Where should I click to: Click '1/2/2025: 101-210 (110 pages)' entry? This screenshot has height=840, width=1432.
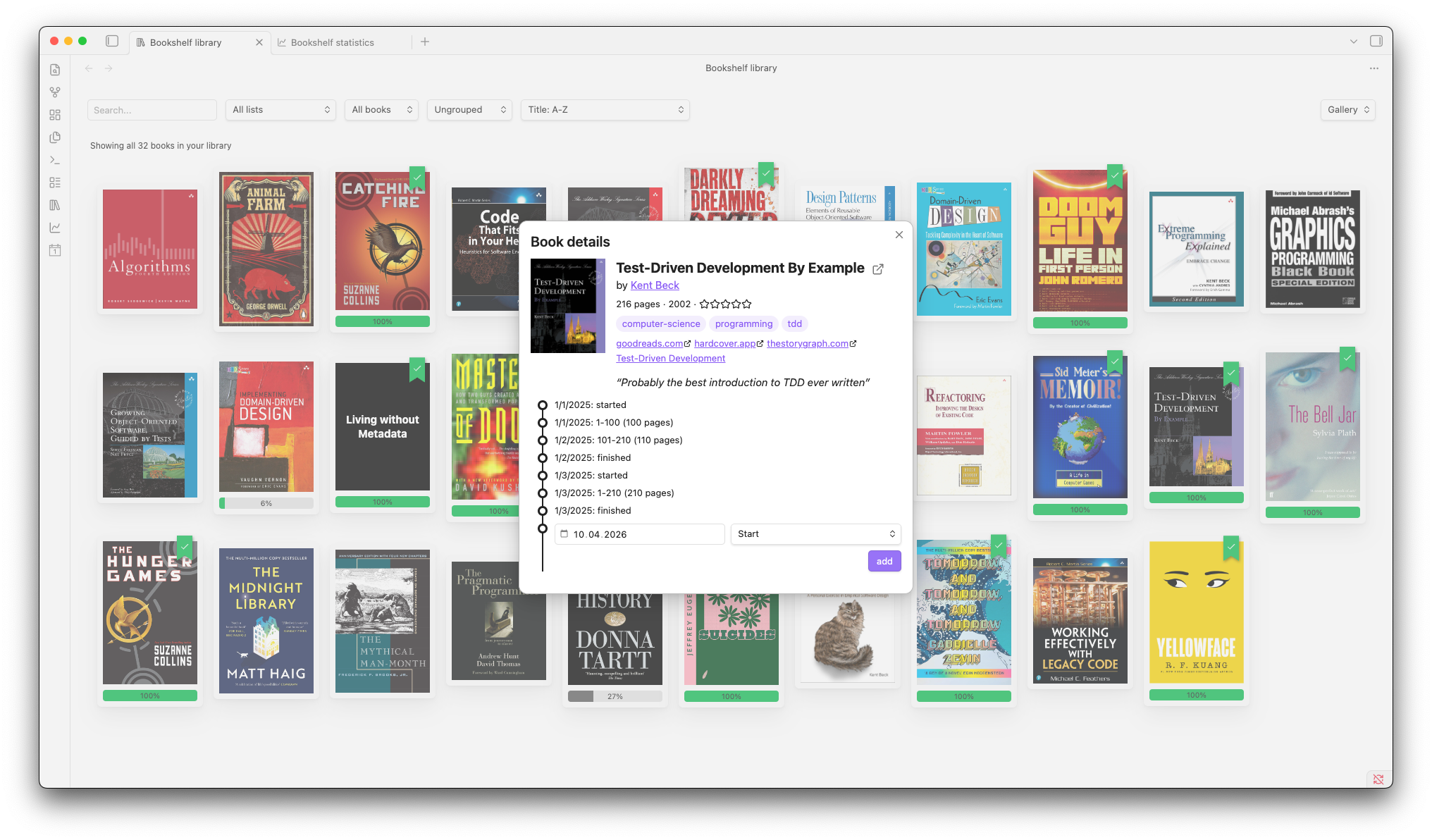coord(618,440)
